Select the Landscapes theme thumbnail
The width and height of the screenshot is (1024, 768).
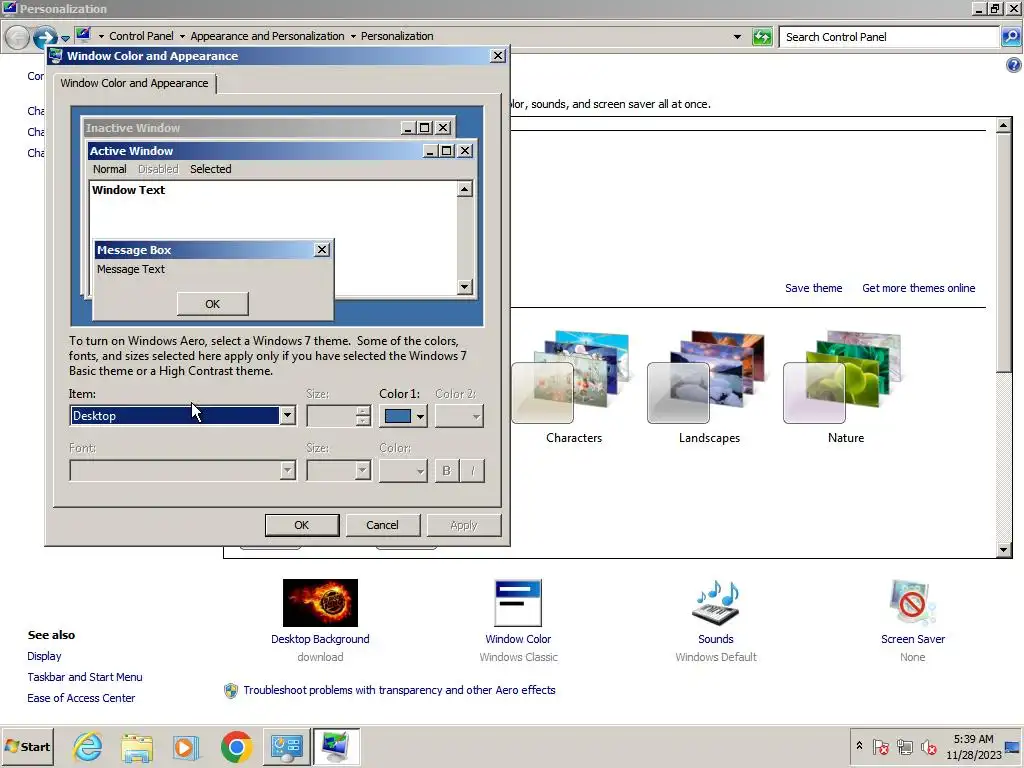707,377
